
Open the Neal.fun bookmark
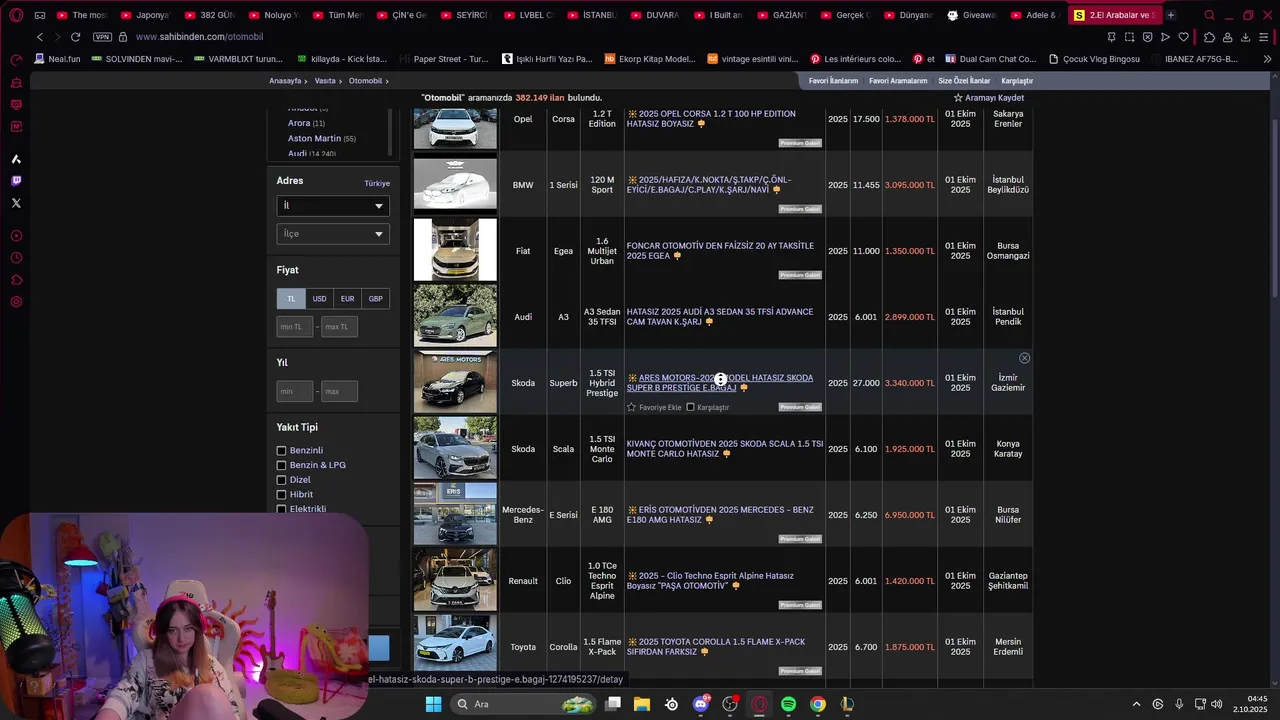(56, 59)
